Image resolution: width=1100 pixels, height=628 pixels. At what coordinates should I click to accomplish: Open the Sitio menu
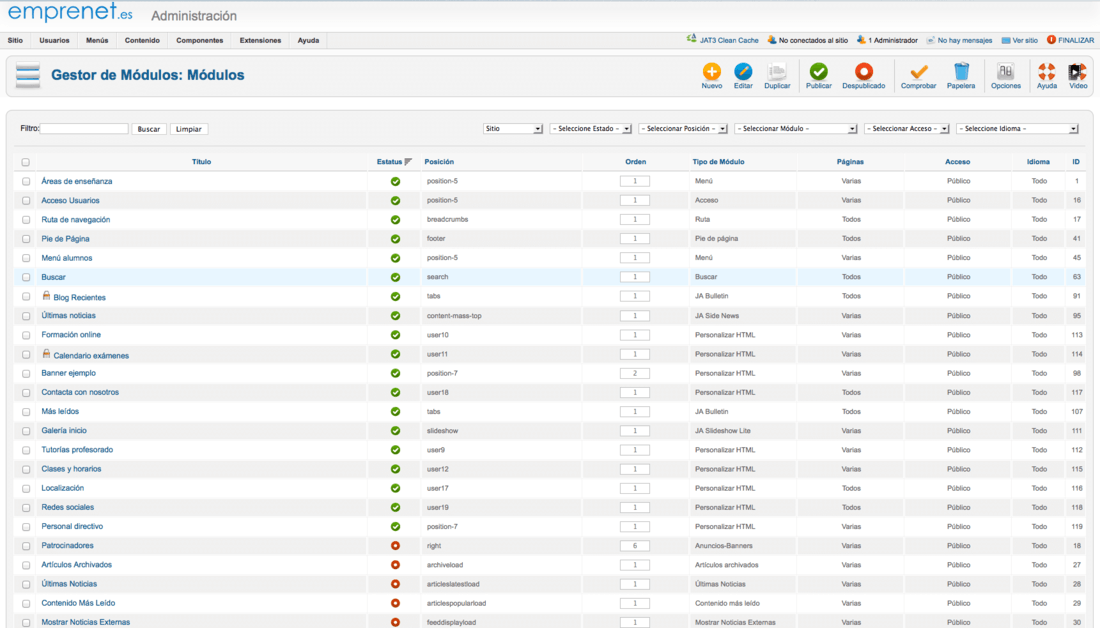pyautogui.click(x=15, y=41)
